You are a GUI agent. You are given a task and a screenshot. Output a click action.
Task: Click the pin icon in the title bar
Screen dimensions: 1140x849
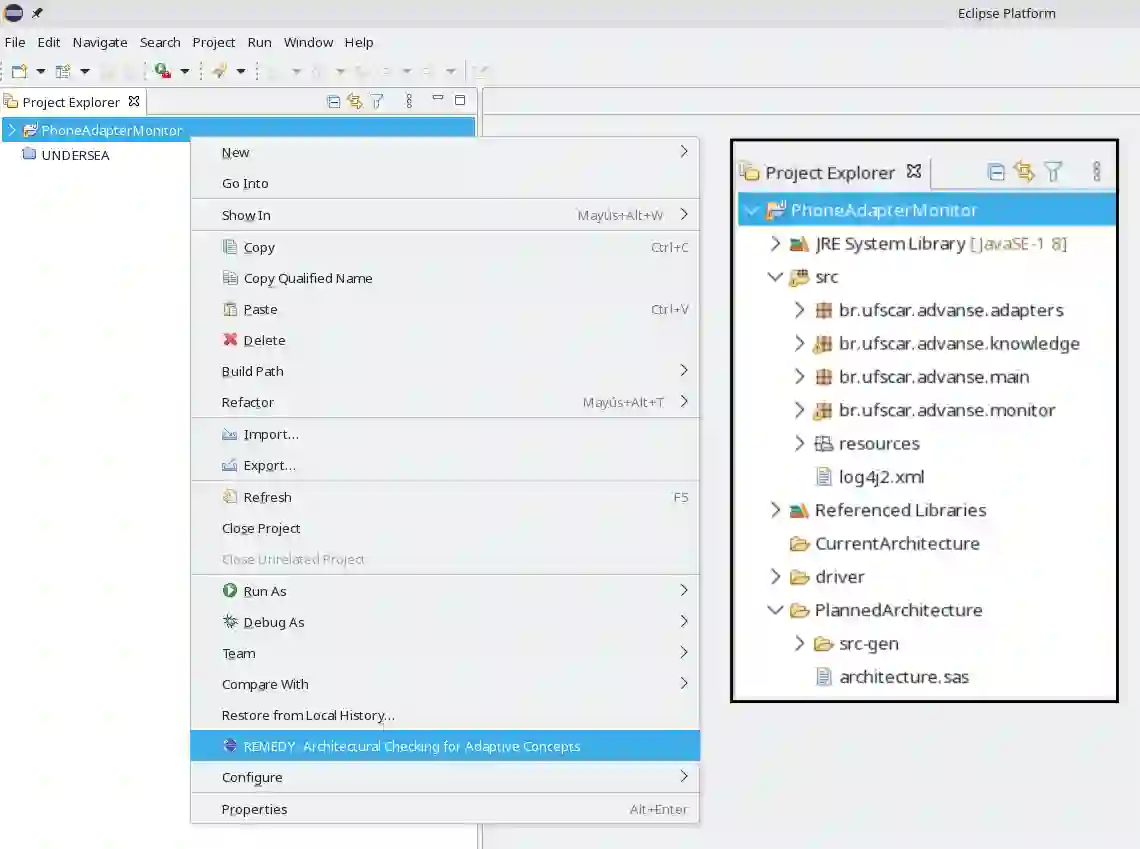coord(38,13)
